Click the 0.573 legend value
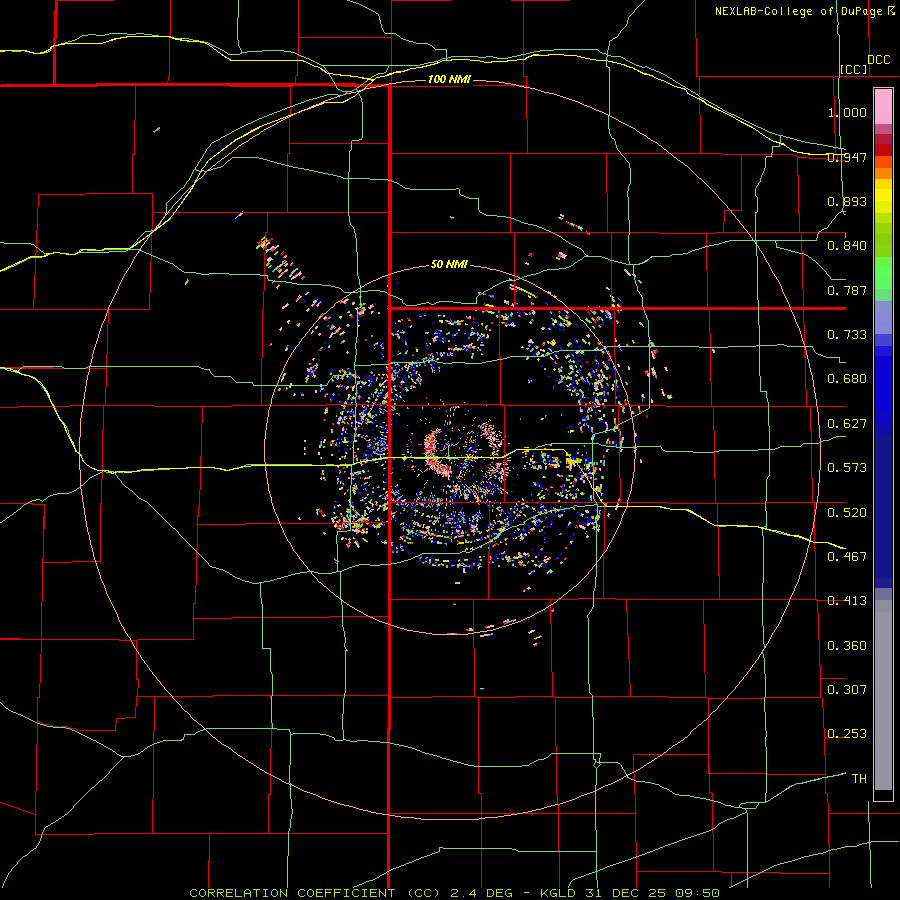The width and height of the screenshot is (900, 900). pos(847,468)
